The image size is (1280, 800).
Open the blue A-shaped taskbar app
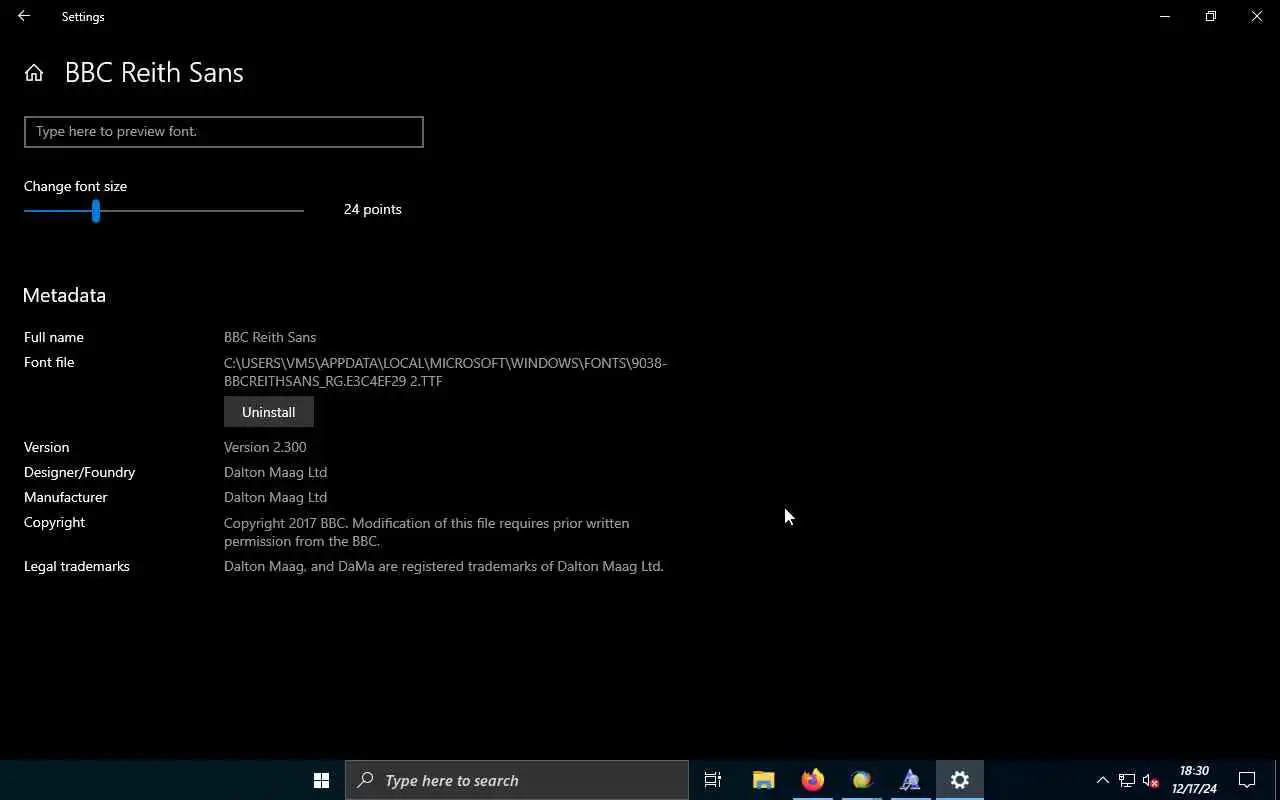(x=911, y=780)
